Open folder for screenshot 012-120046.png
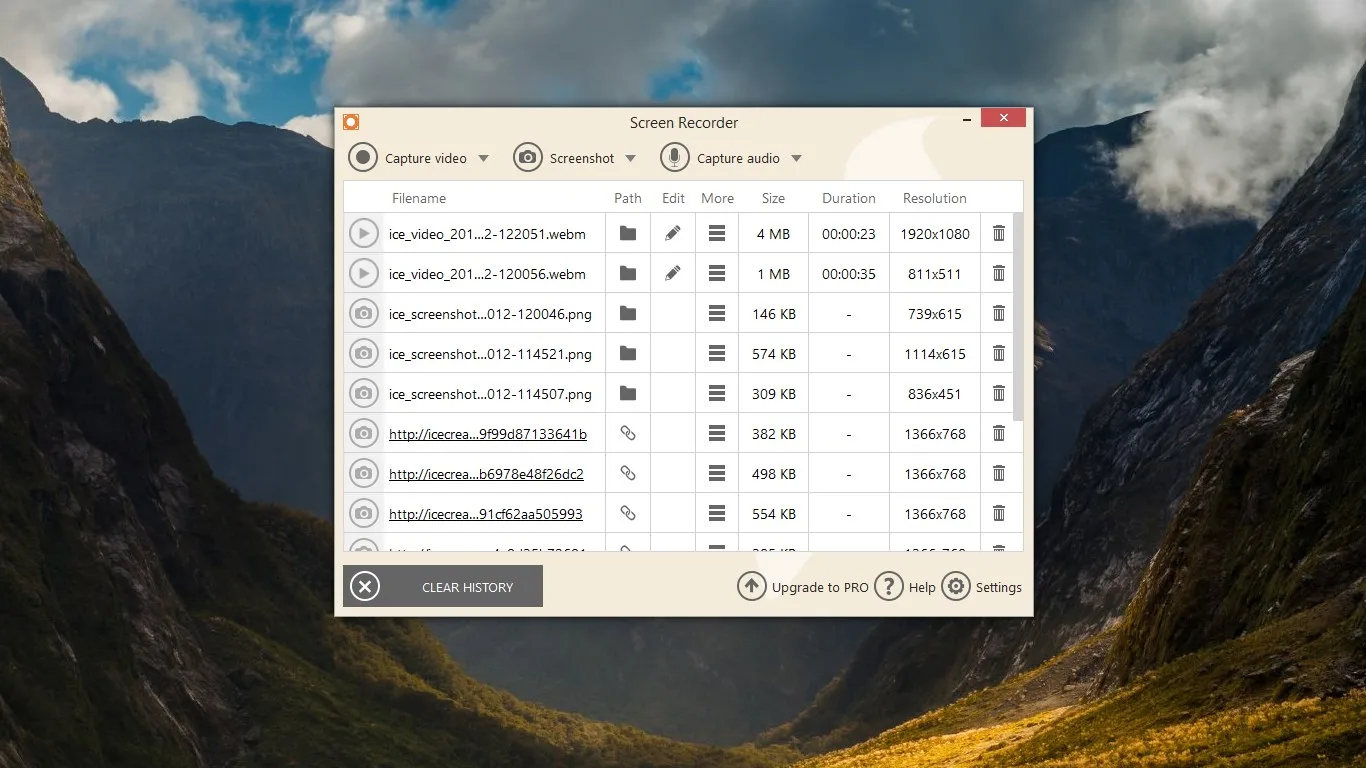1366x768 pixels. pyautogui.click(x=628, y=313)
